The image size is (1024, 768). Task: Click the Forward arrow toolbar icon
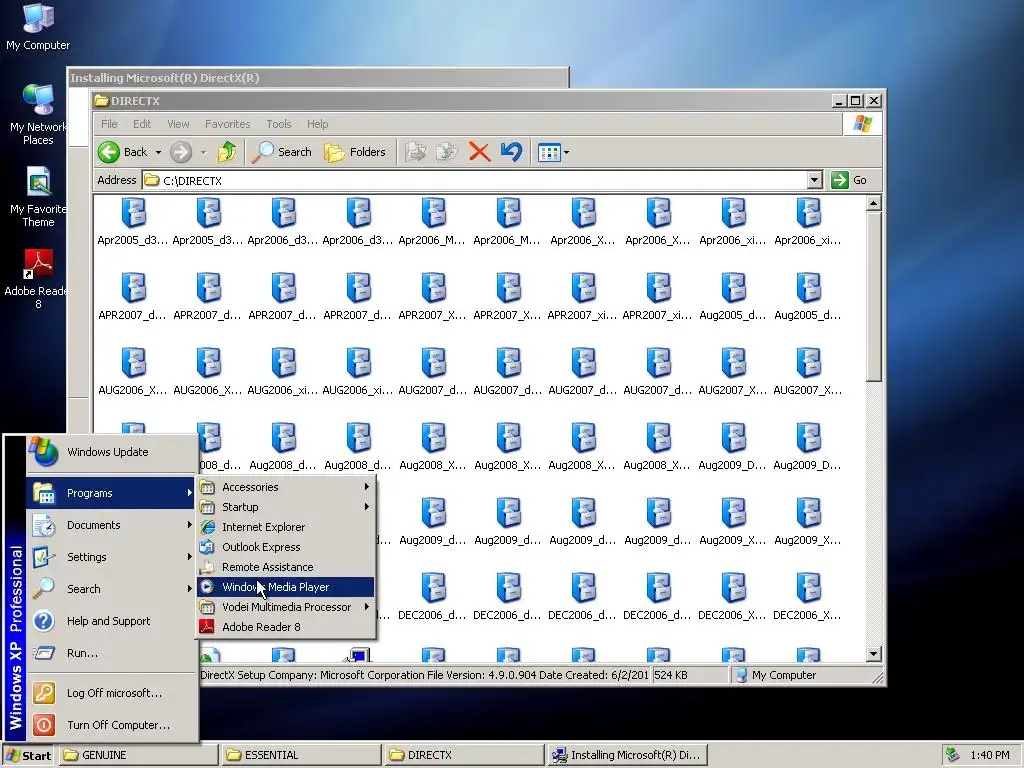[x=181, y=152]
